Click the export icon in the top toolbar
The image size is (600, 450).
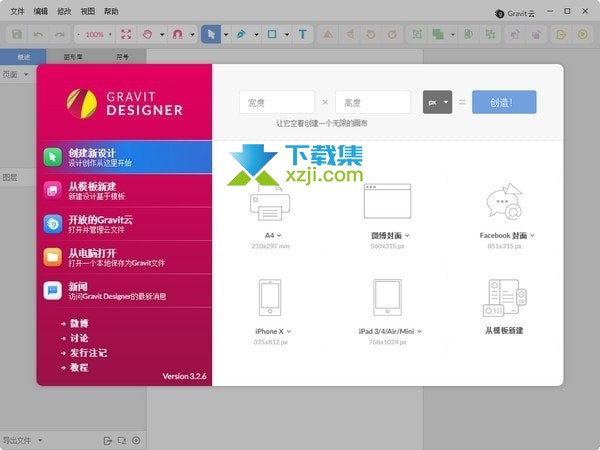point(561,34)
